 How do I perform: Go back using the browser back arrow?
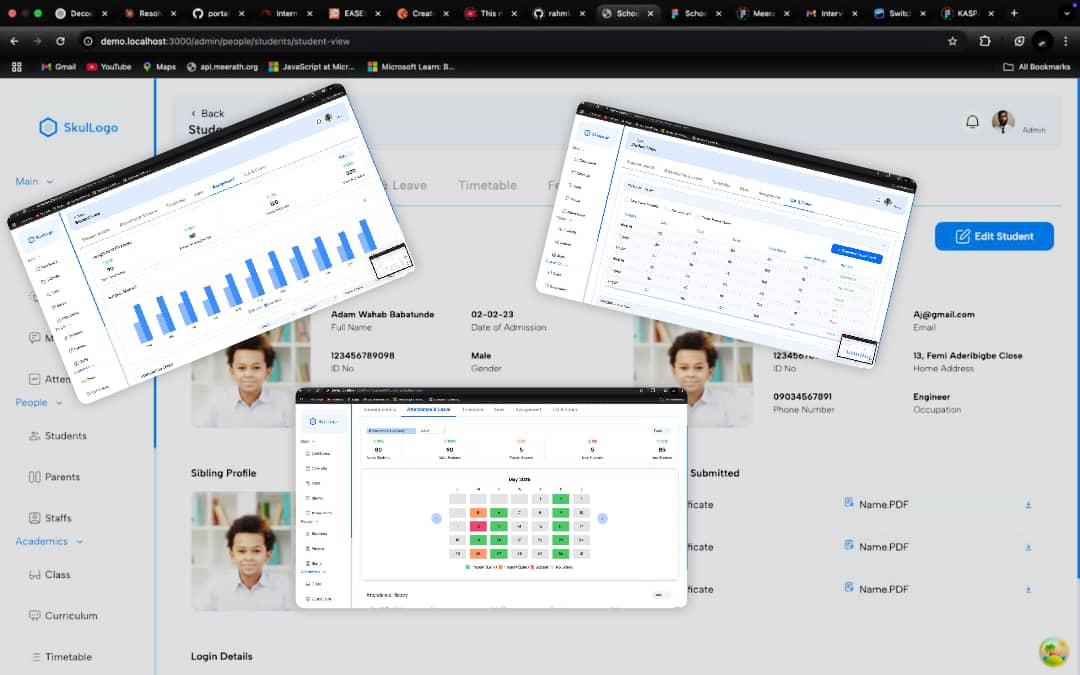point(14,41)
